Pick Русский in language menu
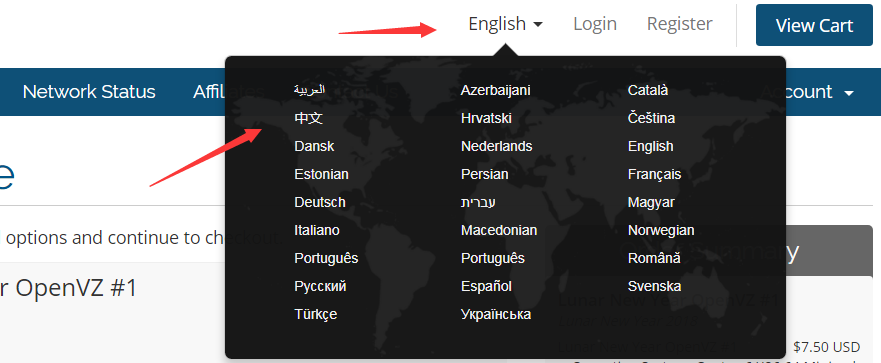This screenshot has width=881, height=363. 320,287
